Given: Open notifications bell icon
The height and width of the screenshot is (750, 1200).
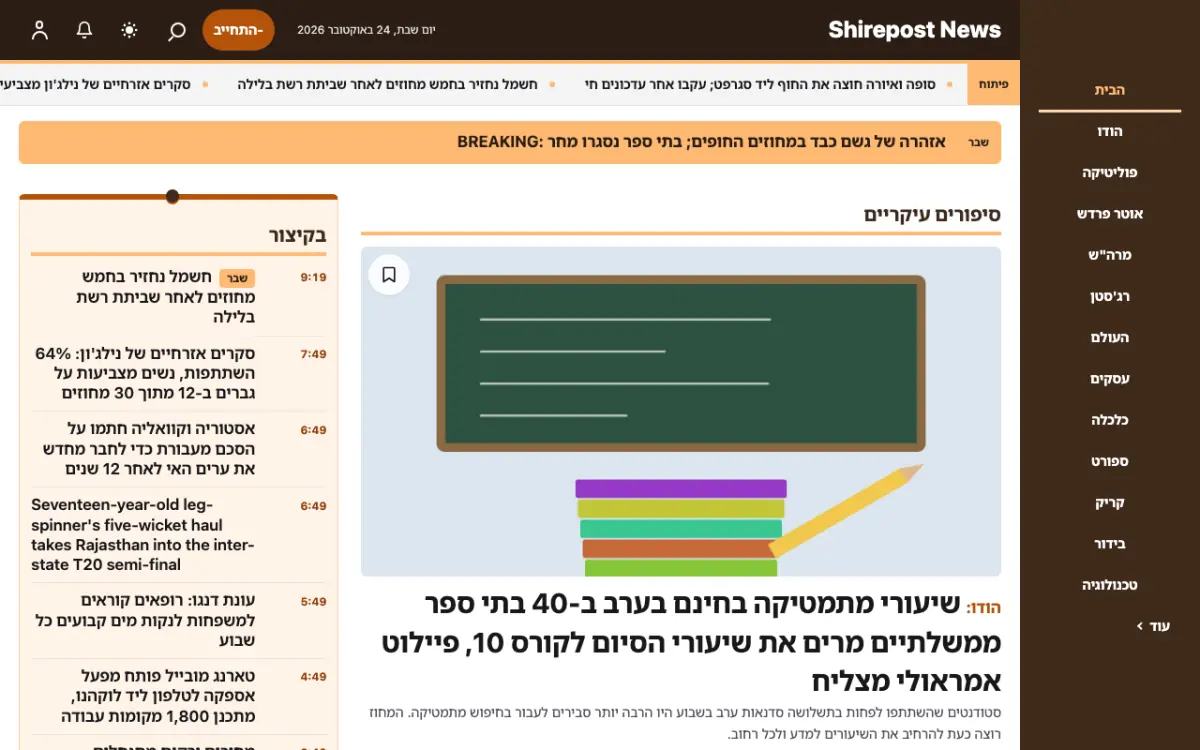Looking at the screenshot, I should click(85, 30).
